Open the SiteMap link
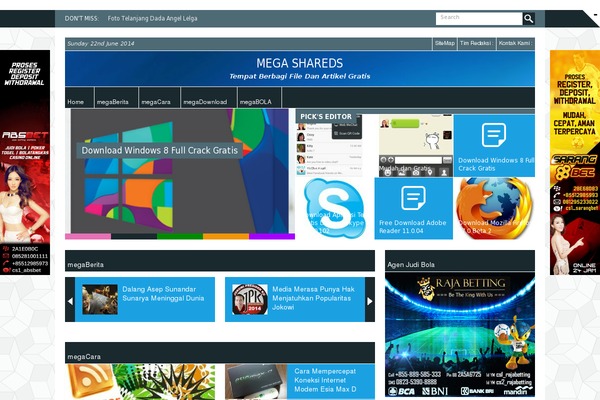 click(445, 43)
